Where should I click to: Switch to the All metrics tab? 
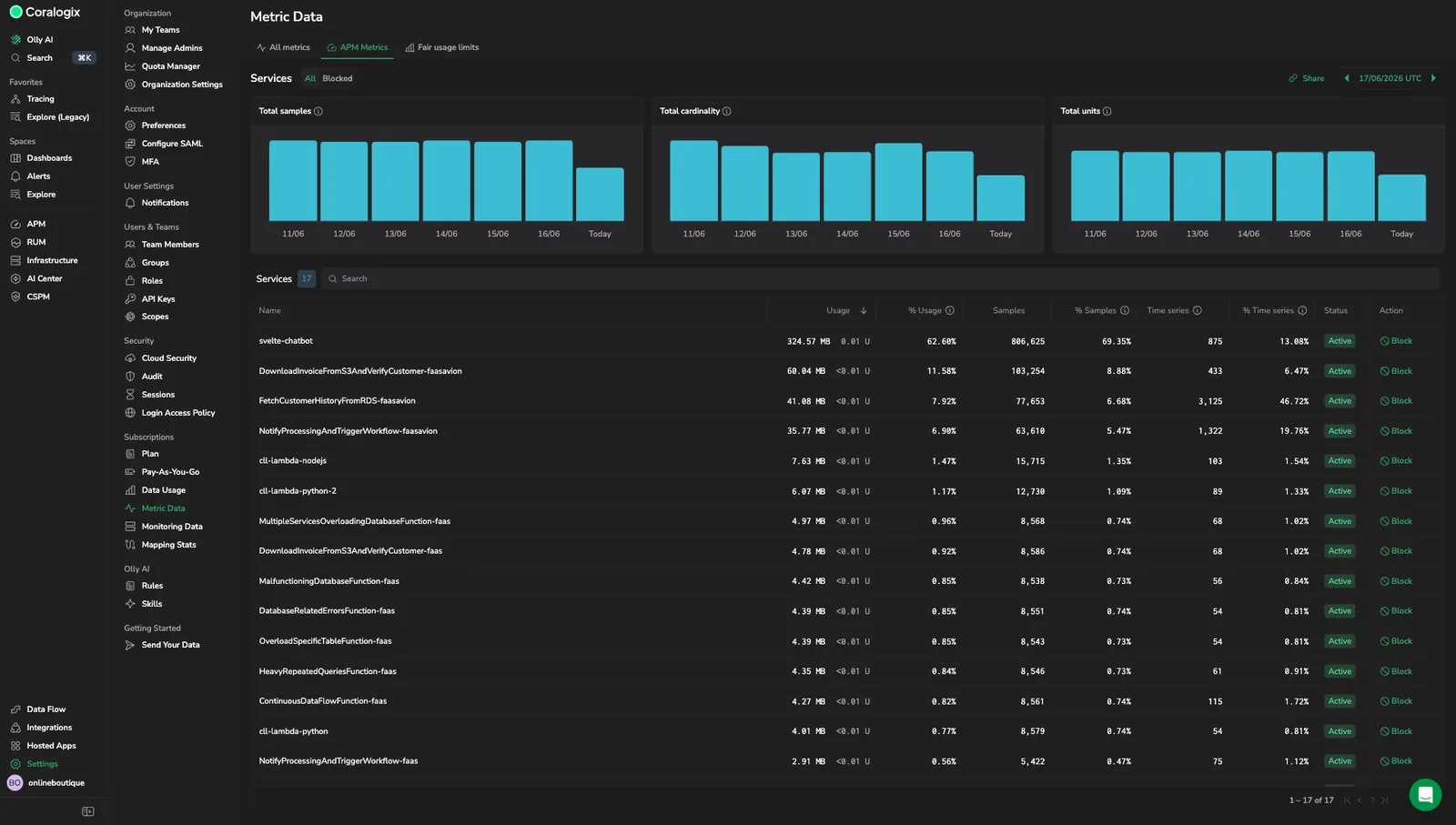point(283,47)
